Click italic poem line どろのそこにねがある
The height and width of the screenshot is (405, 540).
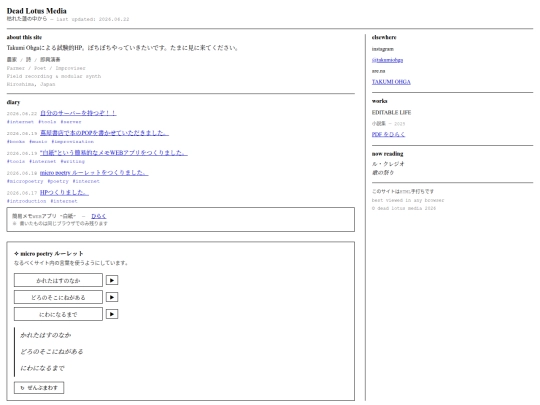click(52, 352)
